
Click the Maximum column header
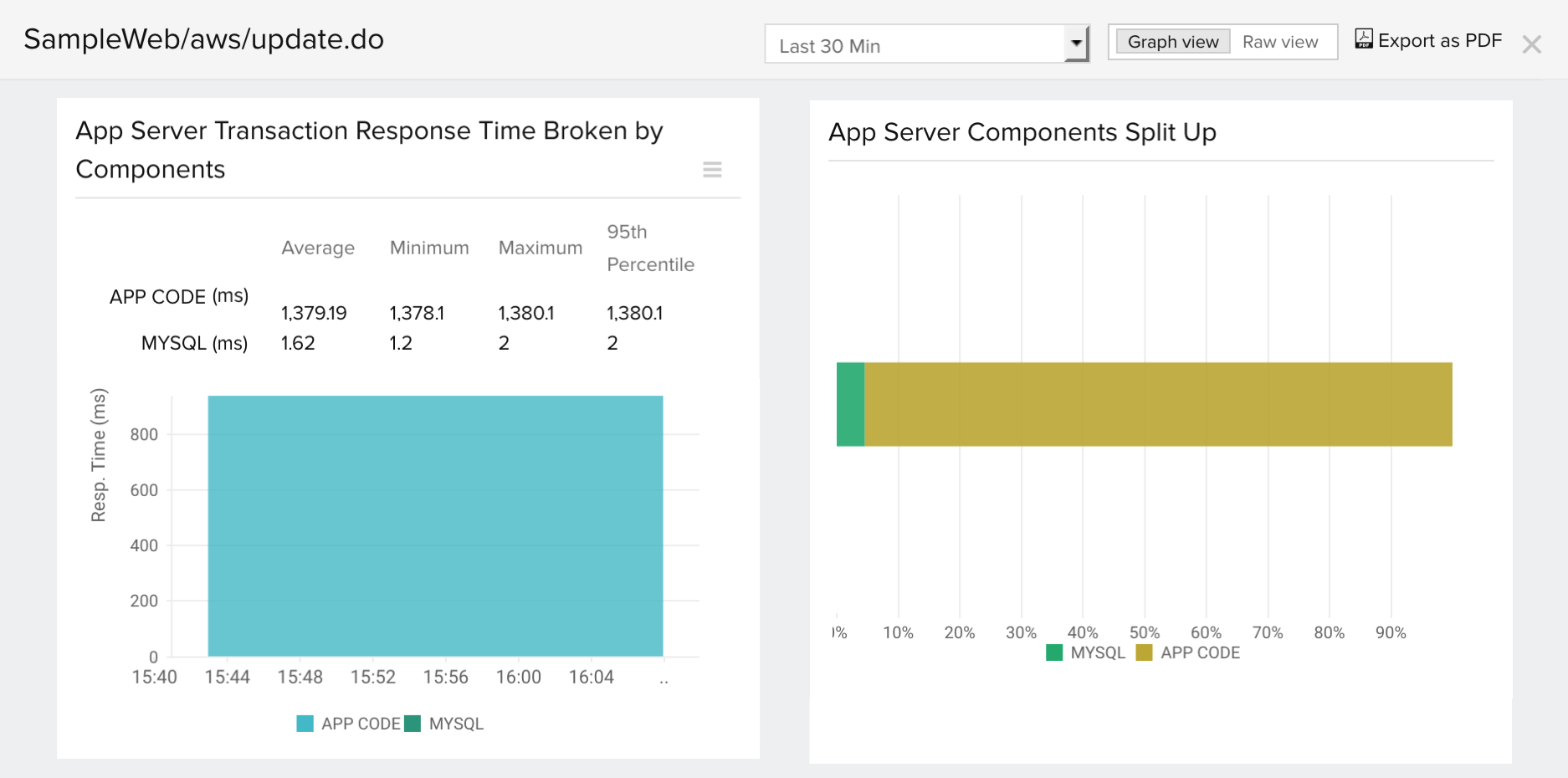click(540, 248)
